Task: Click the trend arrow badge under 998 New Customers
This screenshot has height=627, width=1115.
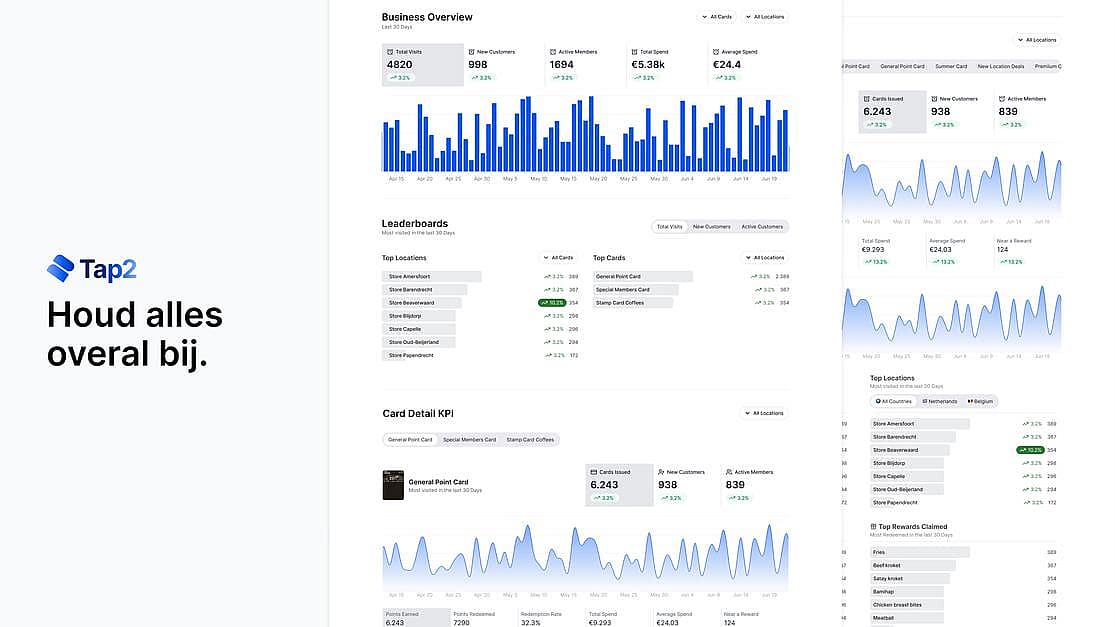Action: 482,78
